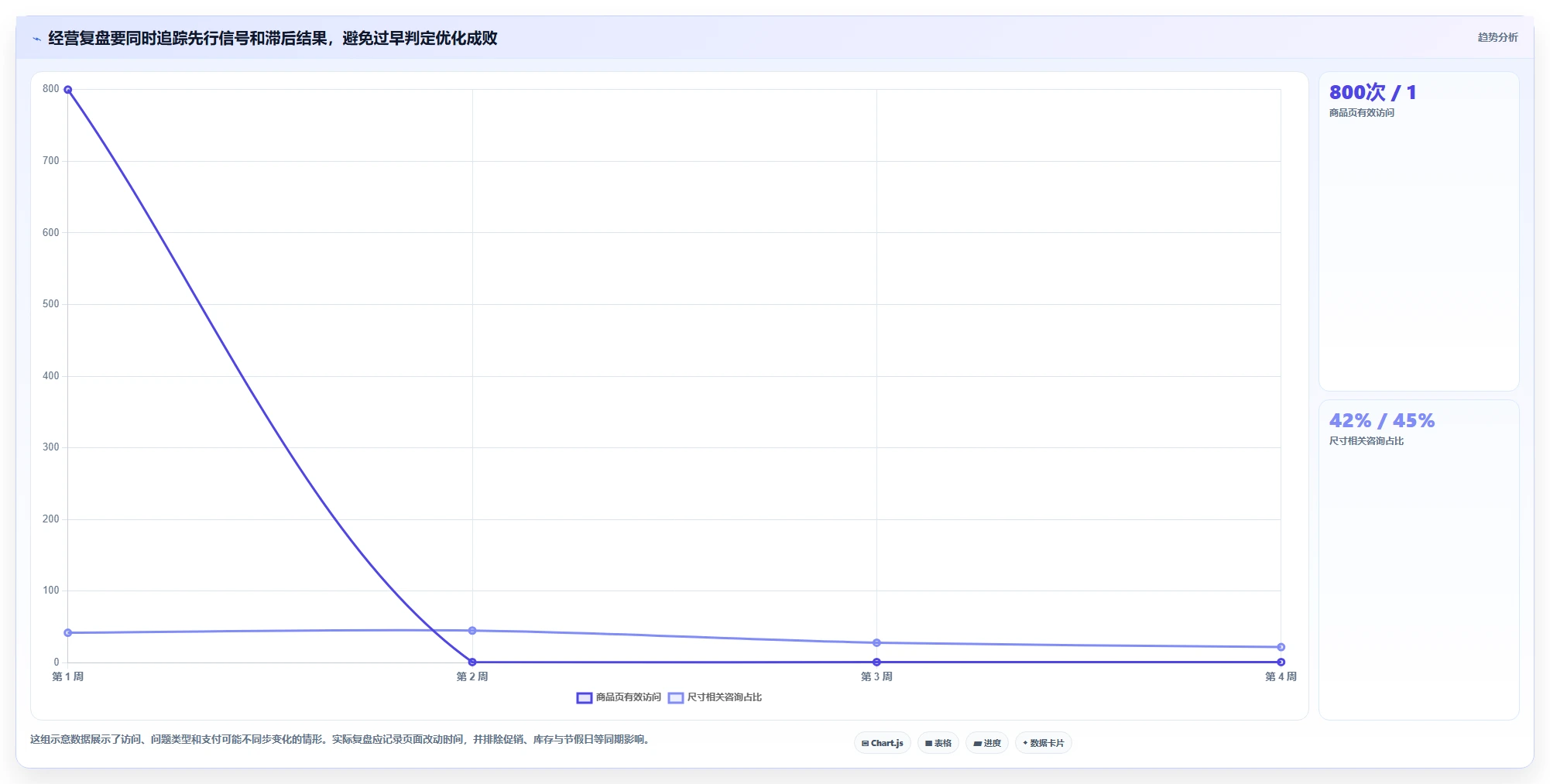Click the x-axis label 第 1 周

(68, 676)
